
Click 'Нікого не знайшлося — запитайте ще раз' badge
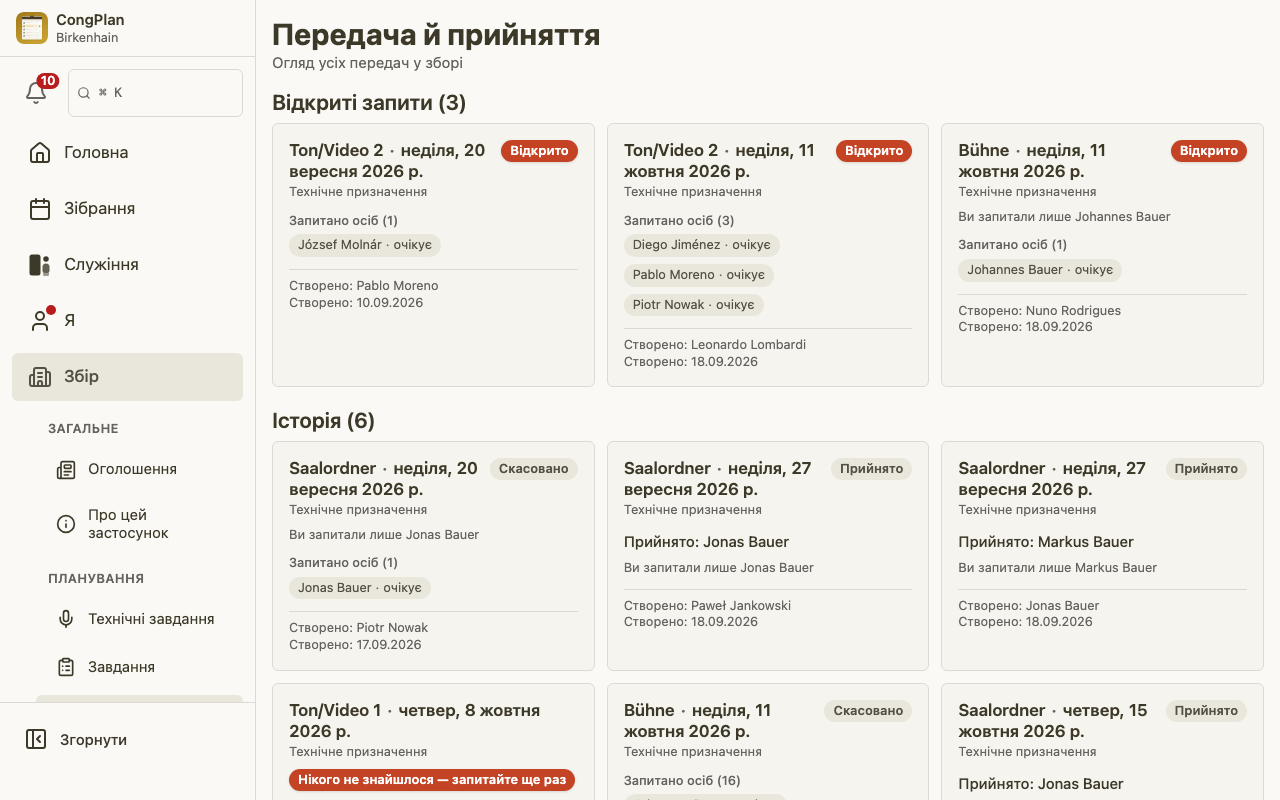point(432,780)
